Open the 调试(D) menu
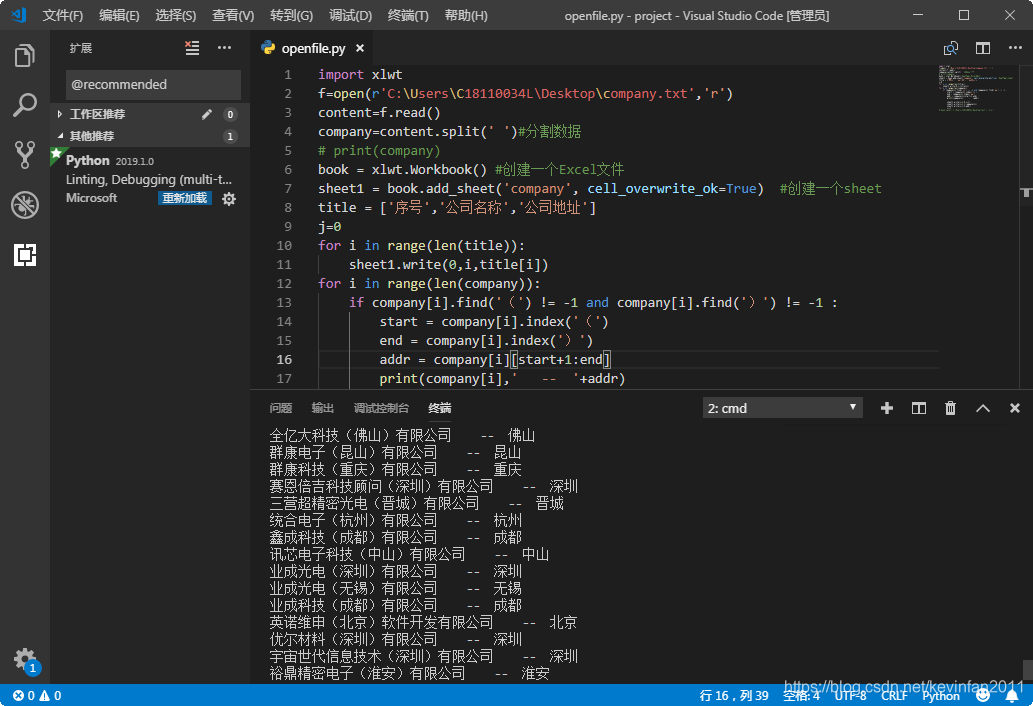Screen dimensions: 1033x706 [x=350, y=15]
